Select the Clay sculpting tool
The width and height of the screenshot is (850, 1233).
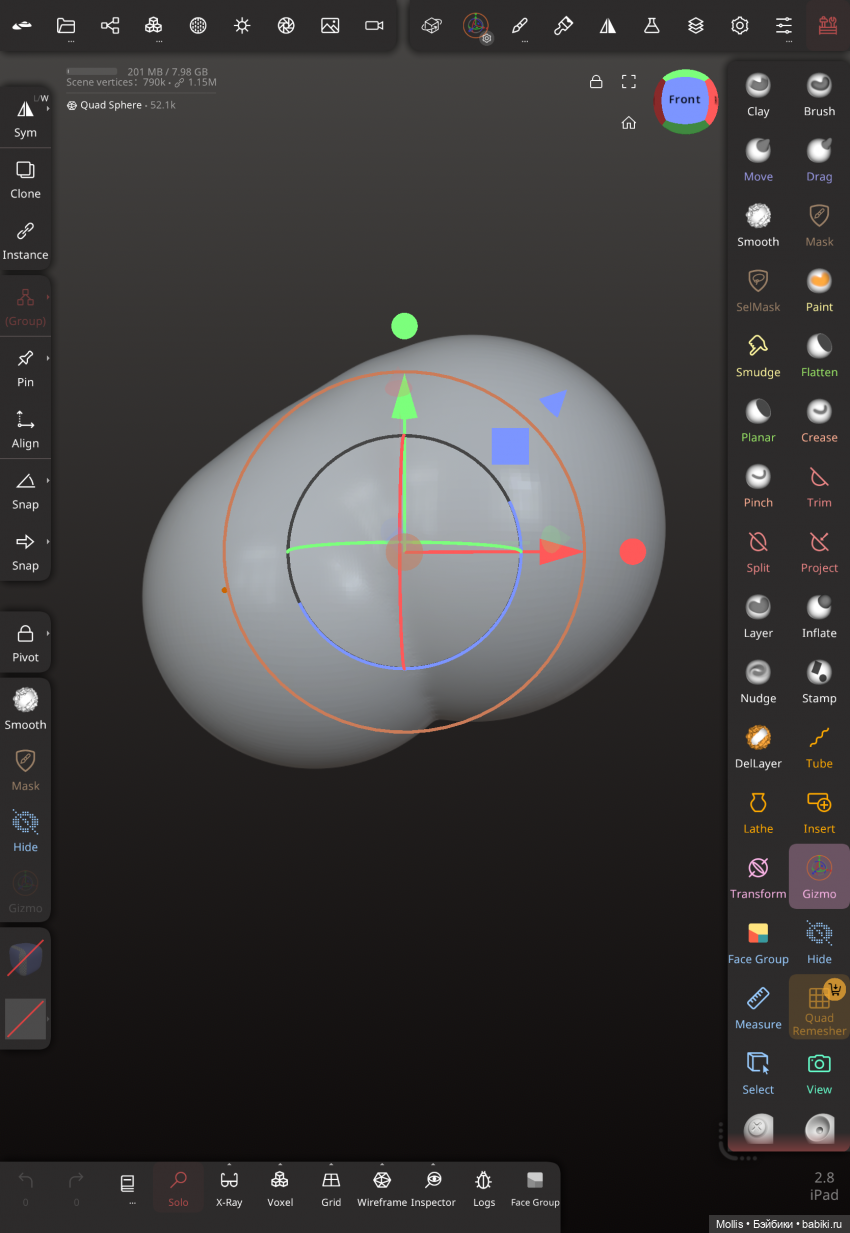758,95
